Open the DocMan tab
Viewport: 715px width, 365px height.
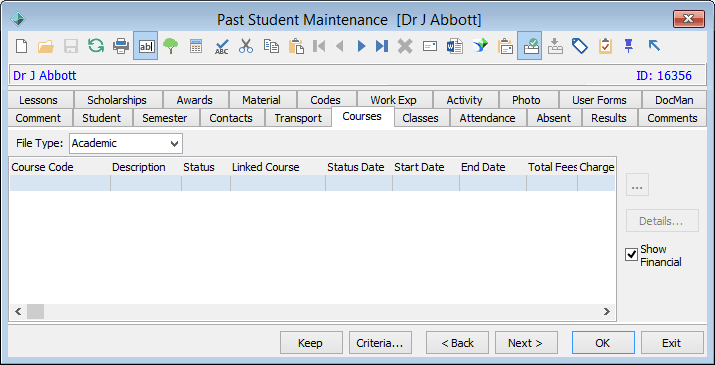tap(674, 100)
